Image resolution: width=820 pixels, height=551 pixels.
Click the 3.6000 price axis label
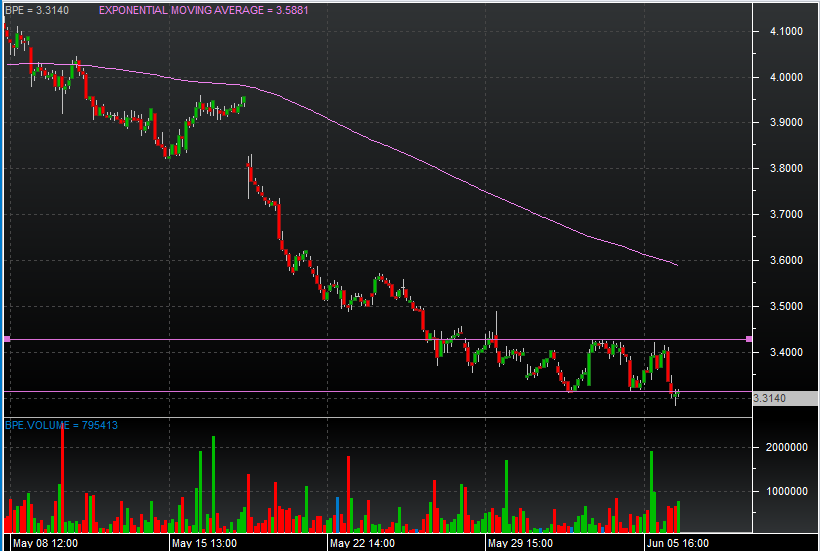tap(786, 260)
